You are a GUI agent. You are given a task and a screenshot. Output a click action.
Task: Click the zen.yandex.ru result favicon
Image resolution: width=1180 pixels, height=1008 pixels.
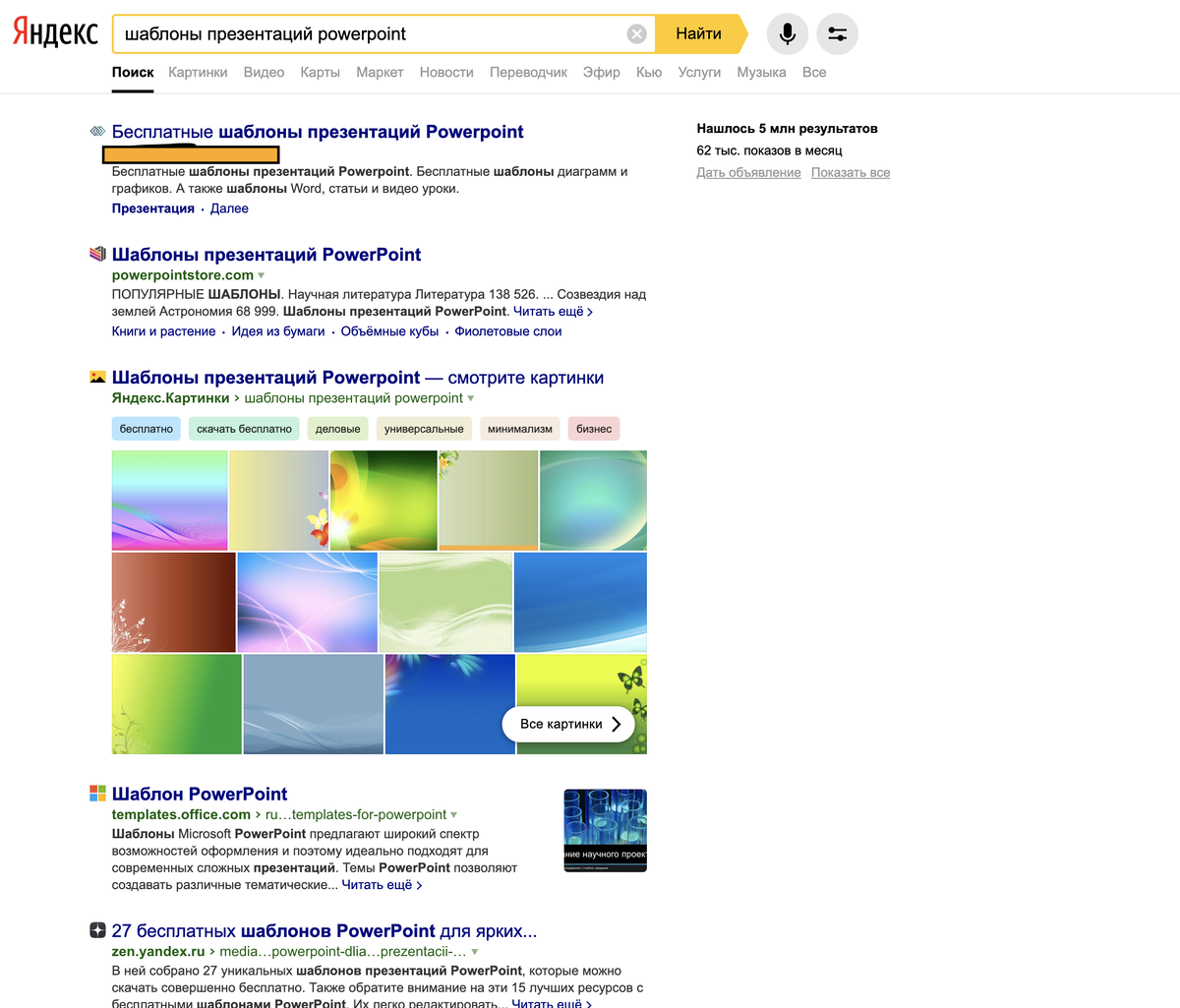click(x=97, y=930)
